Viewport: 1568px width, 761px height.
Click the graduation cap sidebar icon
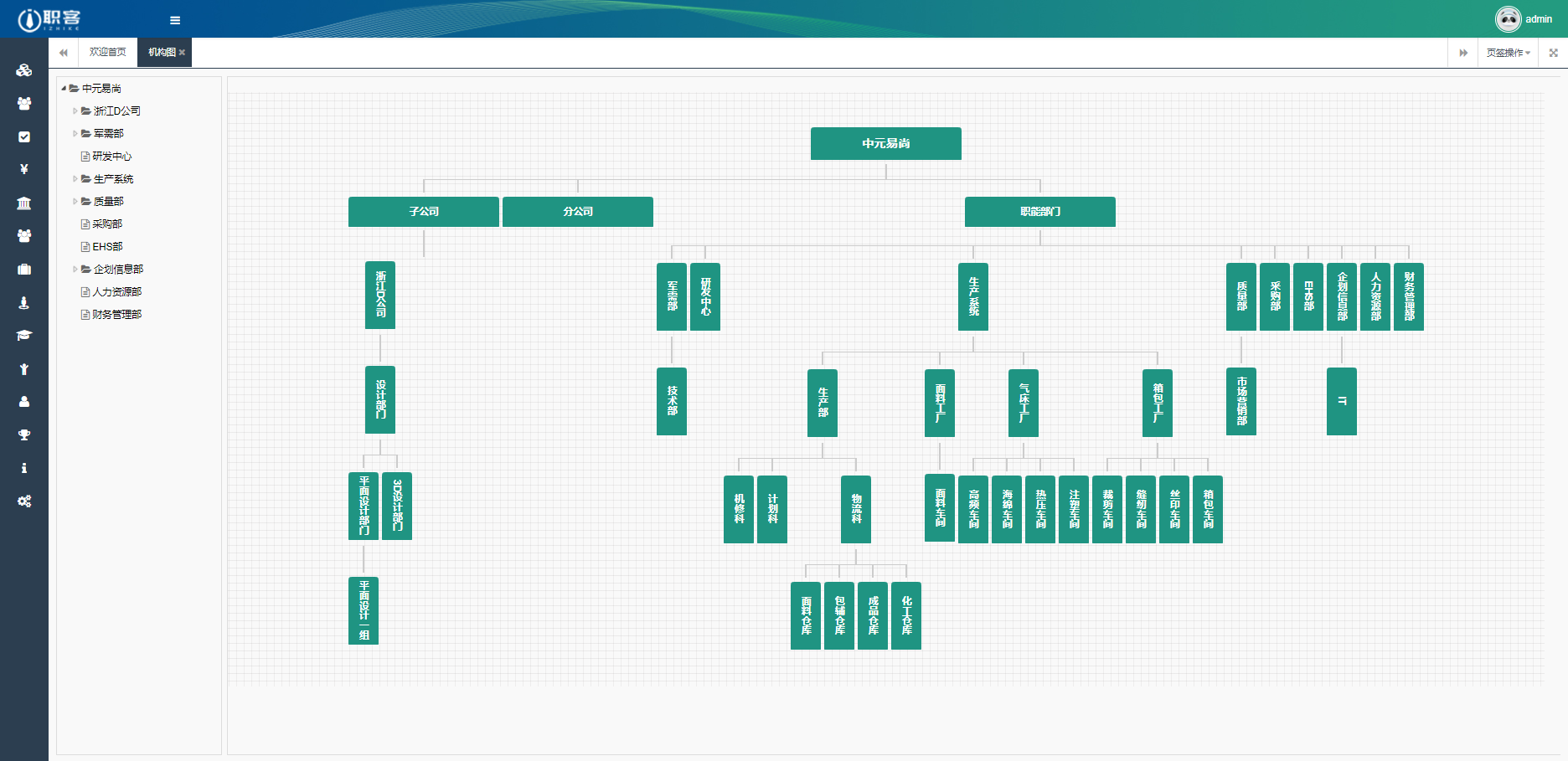click(24, 335)
